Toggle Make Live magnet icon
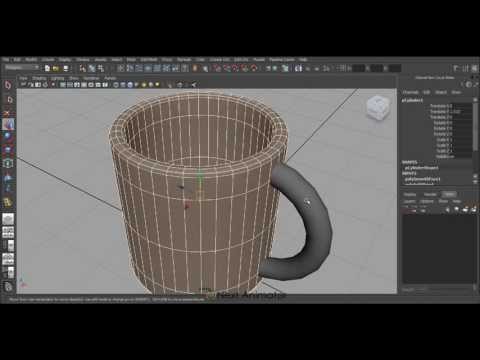Image resolution: width=480 pixels, height=360 pixels. pyautogui.click(x=254, y=68)
